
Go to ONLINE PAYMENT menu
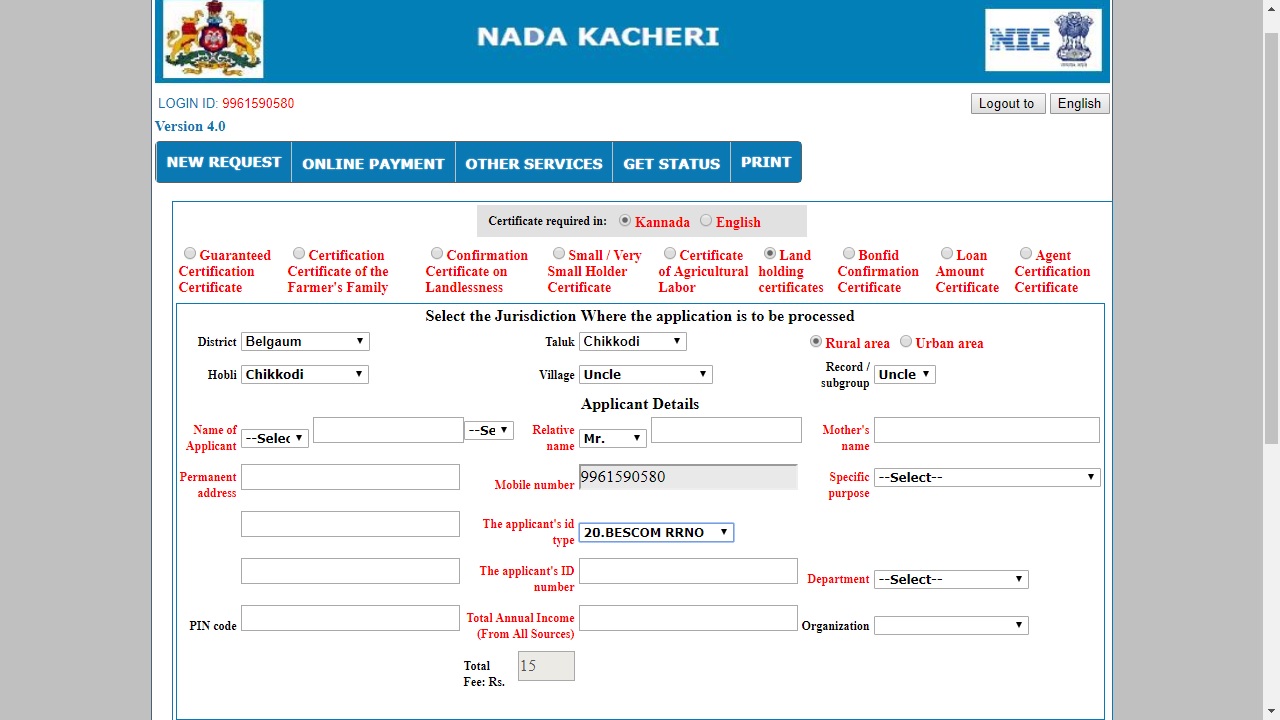point(373,163)
